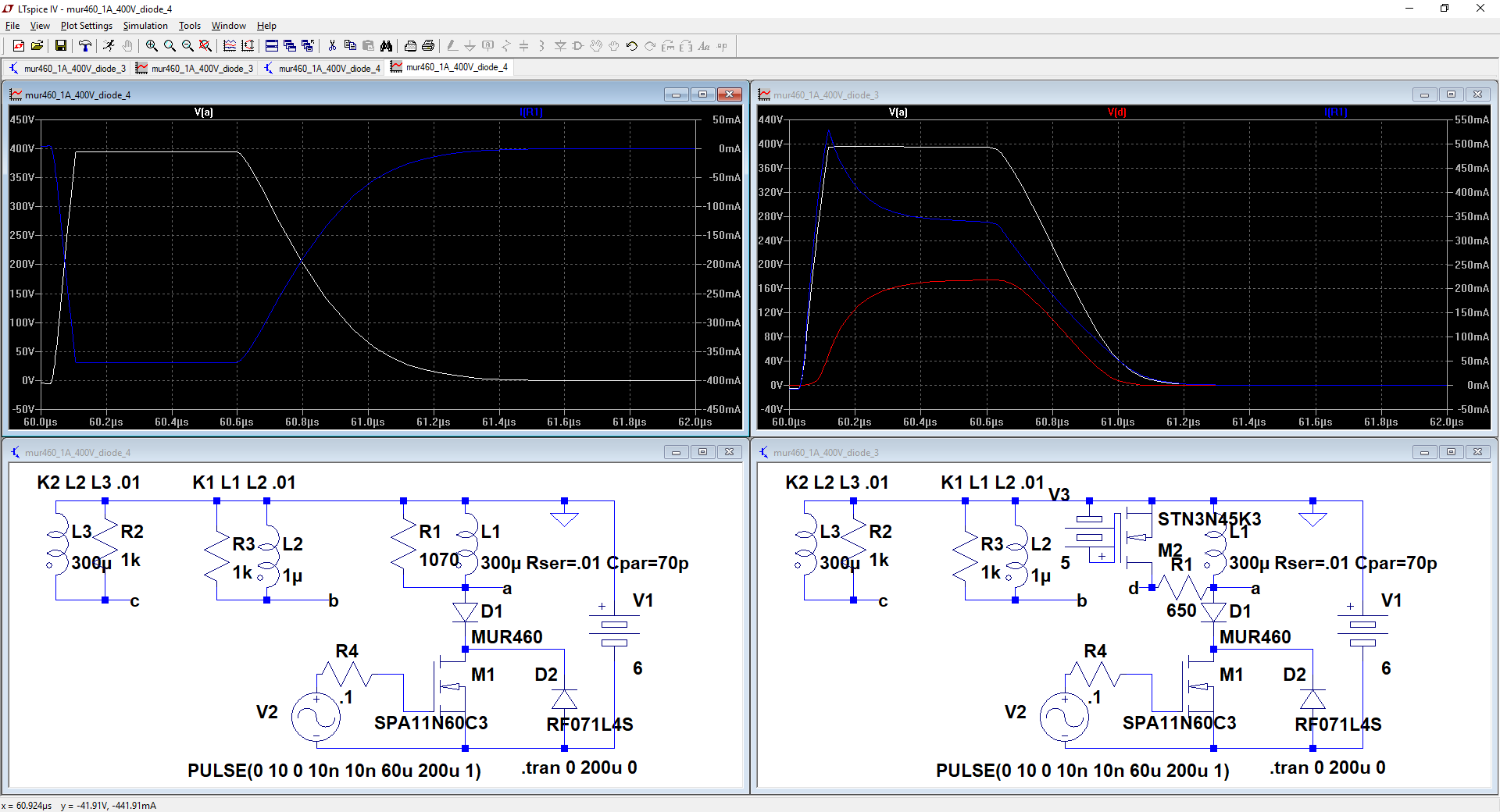This screenshot has height=812, width=1500.
Task: Click the binoculars Find icon
Action: [x=386, y=46]
